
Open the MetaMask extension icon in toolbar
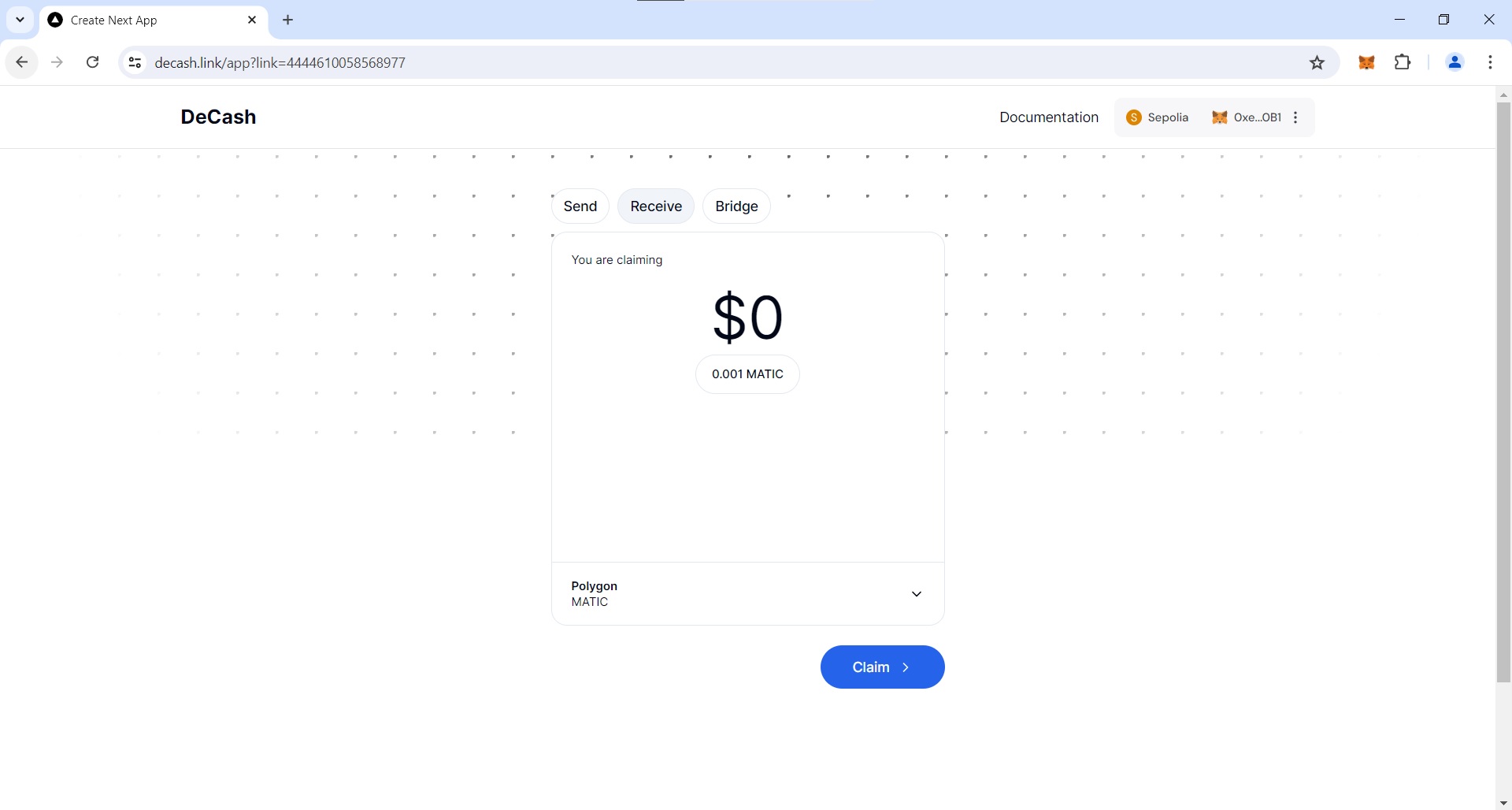tap(1366, 62)
